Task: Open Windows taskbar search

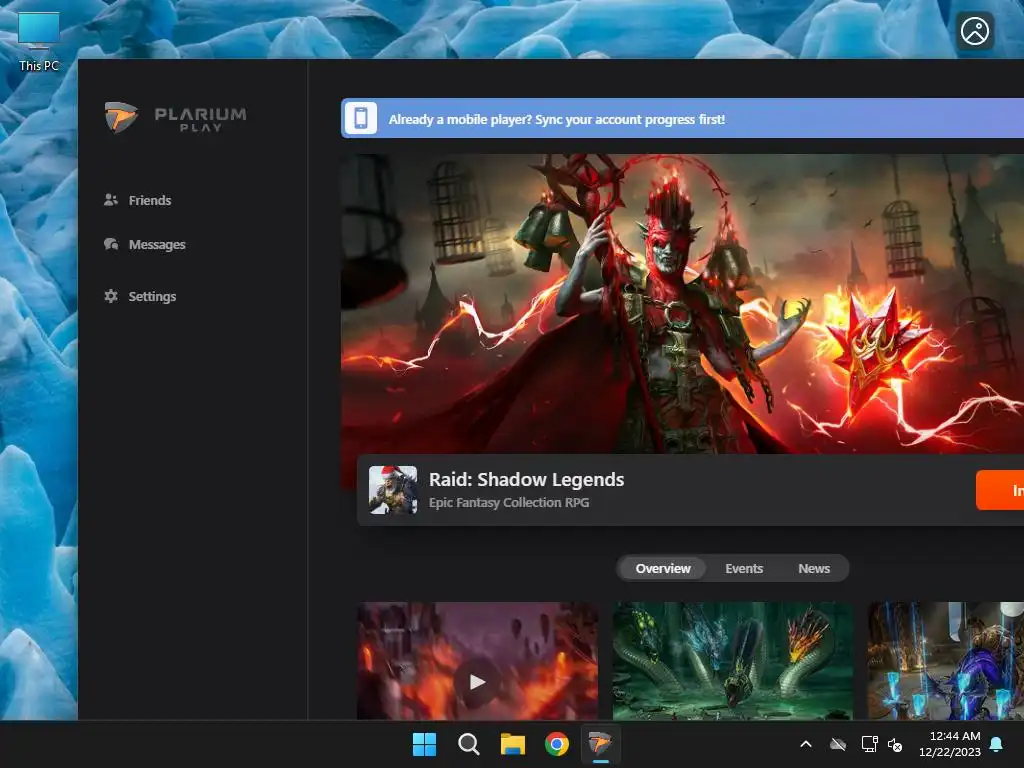Action: coord(468,744)
